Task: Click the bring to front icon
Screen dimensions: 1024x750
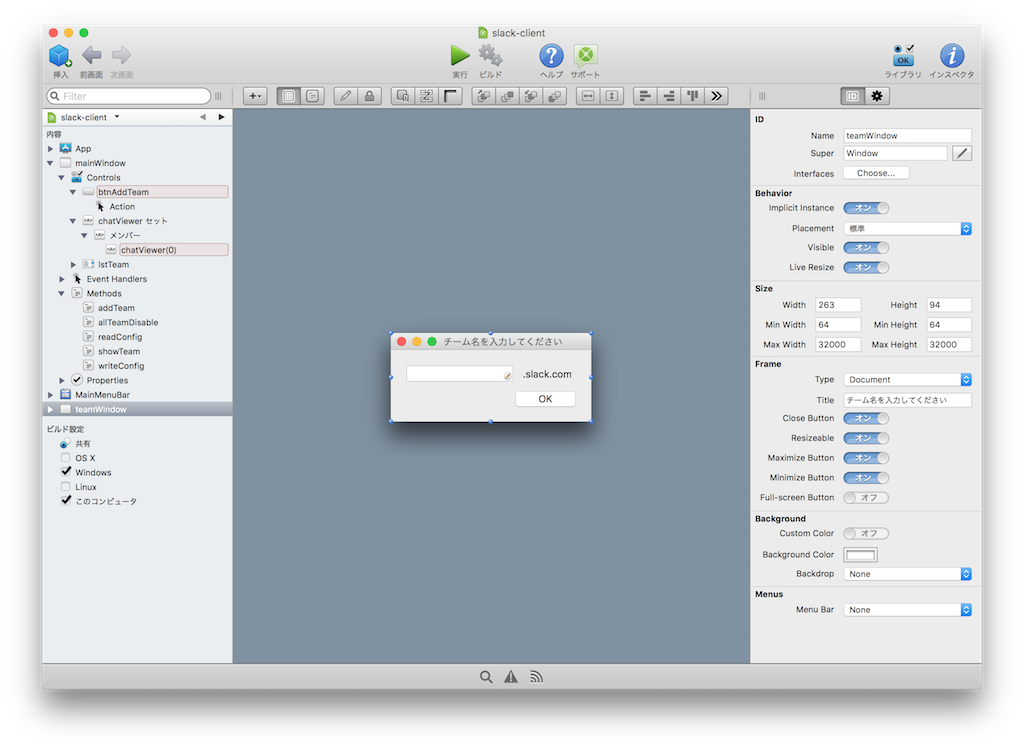Action: point(484,96)
